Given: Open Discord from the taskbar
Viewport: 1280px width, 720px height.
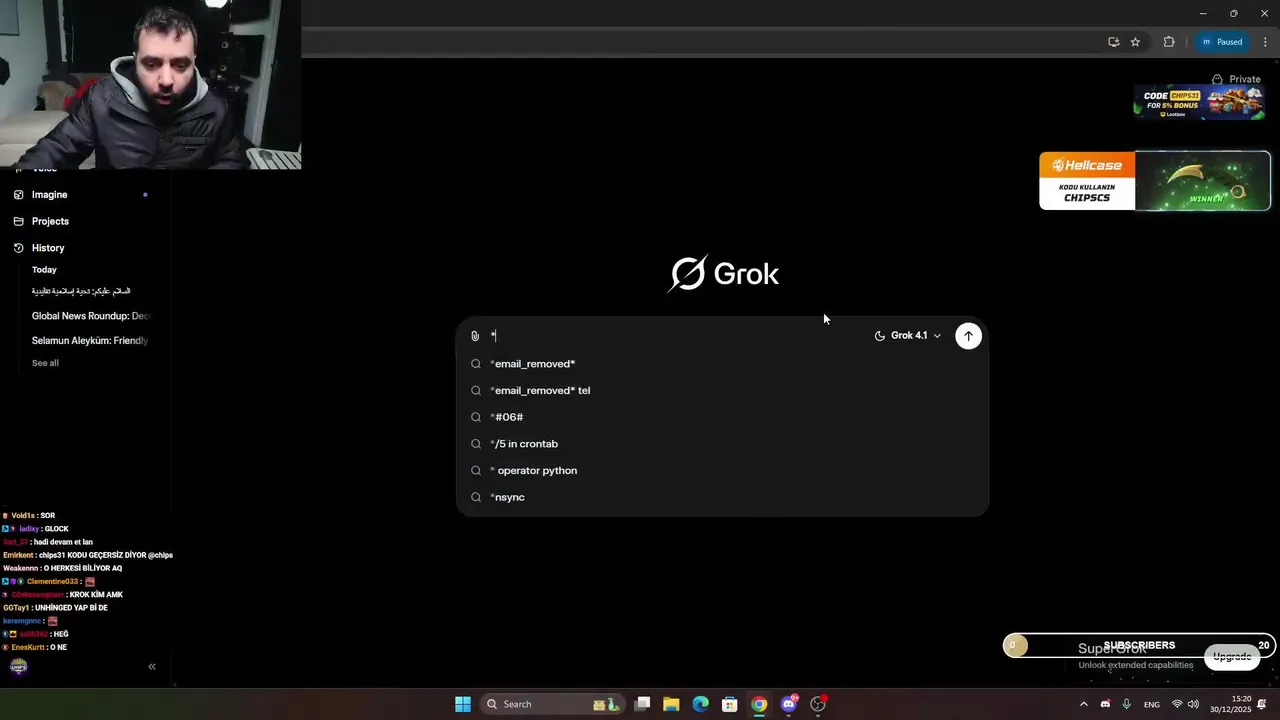Looking at the screenshot, I should tap(789, 704).
